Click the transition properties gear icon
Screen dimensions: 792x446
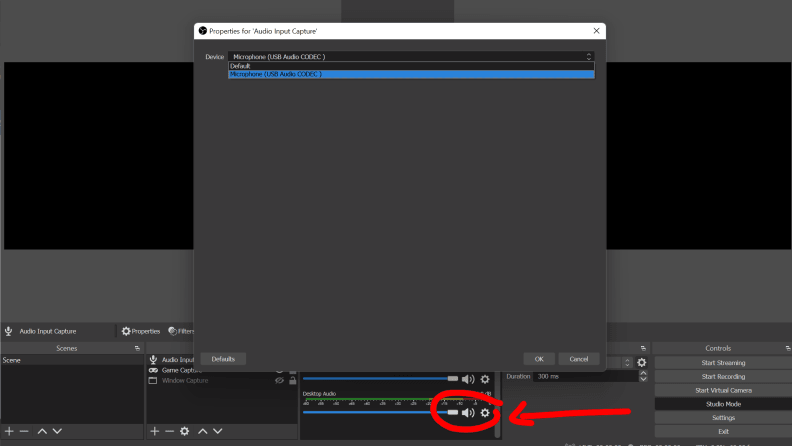pyautogui.click(x=641, y=363)
